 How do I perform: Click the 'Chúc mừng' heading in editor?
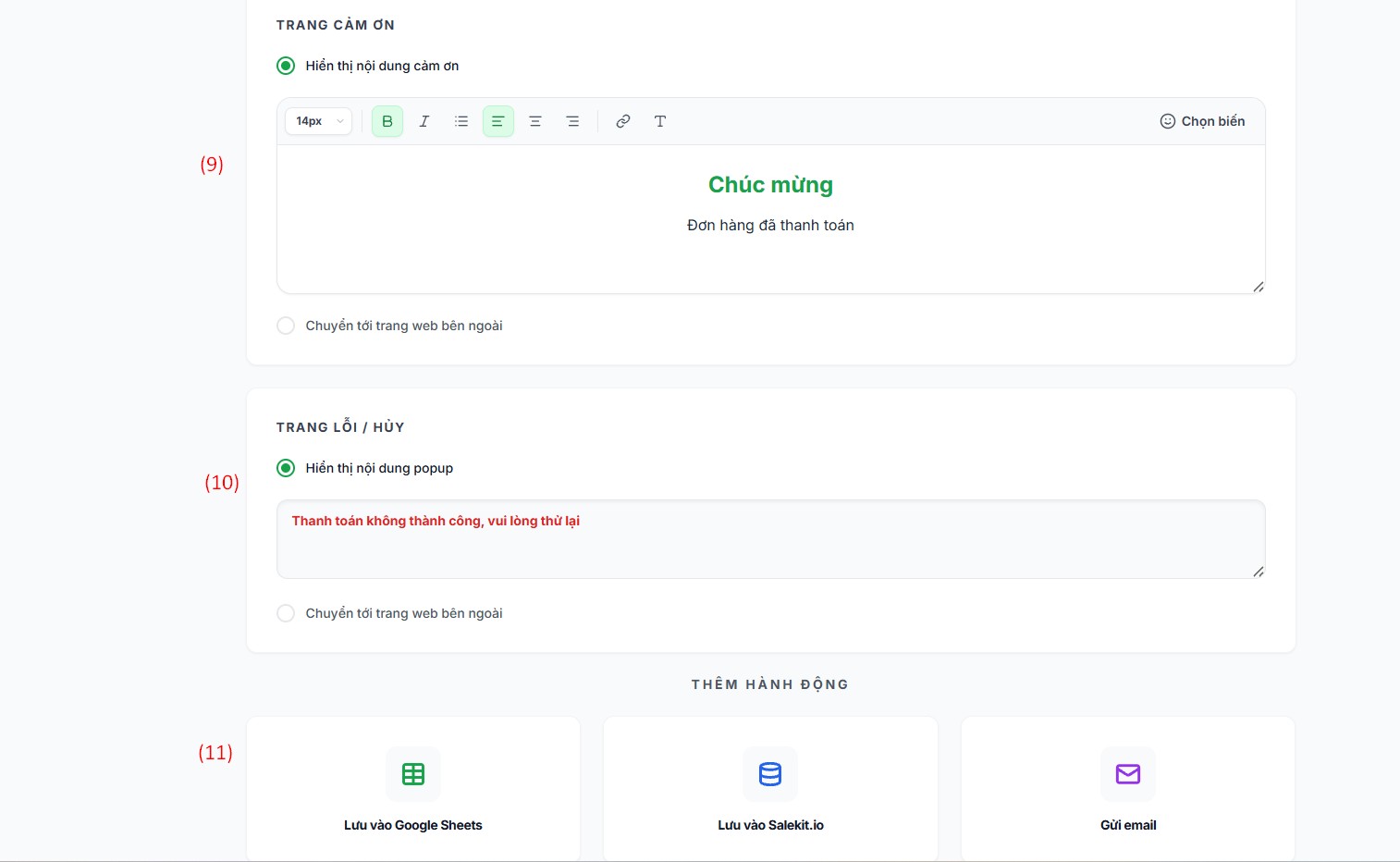770,185
